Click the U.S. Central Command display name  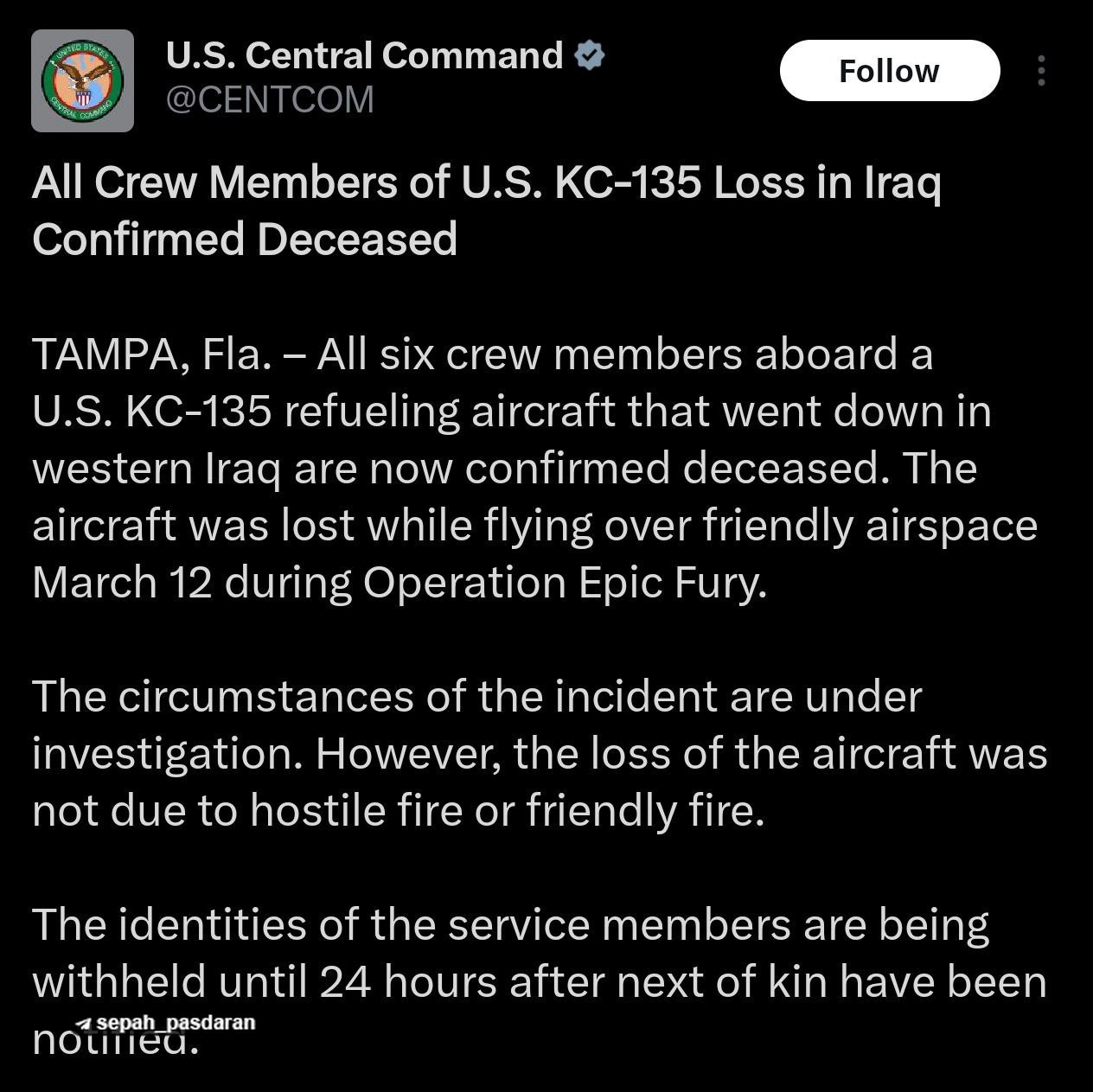tap(364, 55)
